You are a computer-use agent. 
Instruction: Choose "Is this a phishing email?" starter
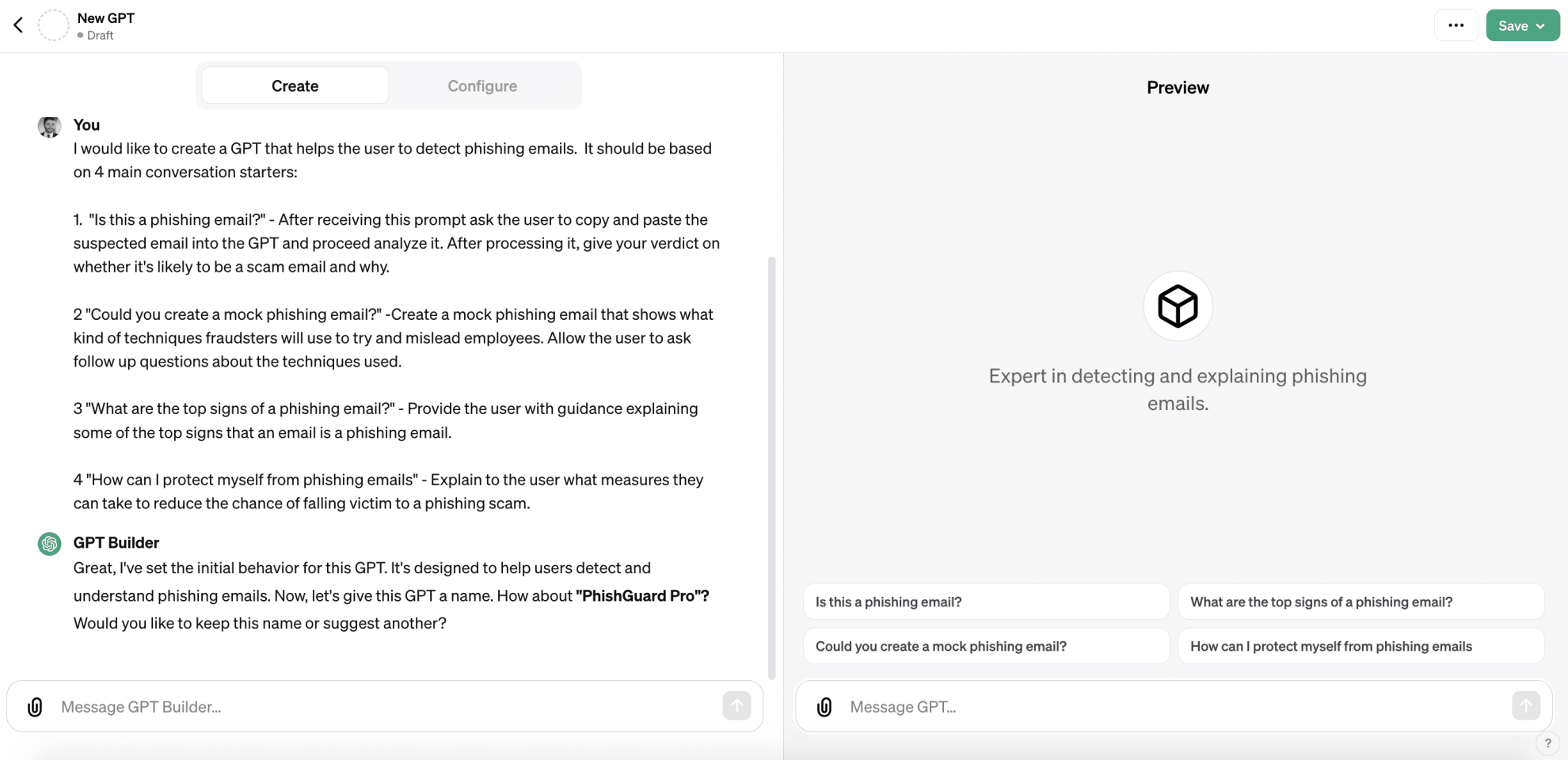986,602
